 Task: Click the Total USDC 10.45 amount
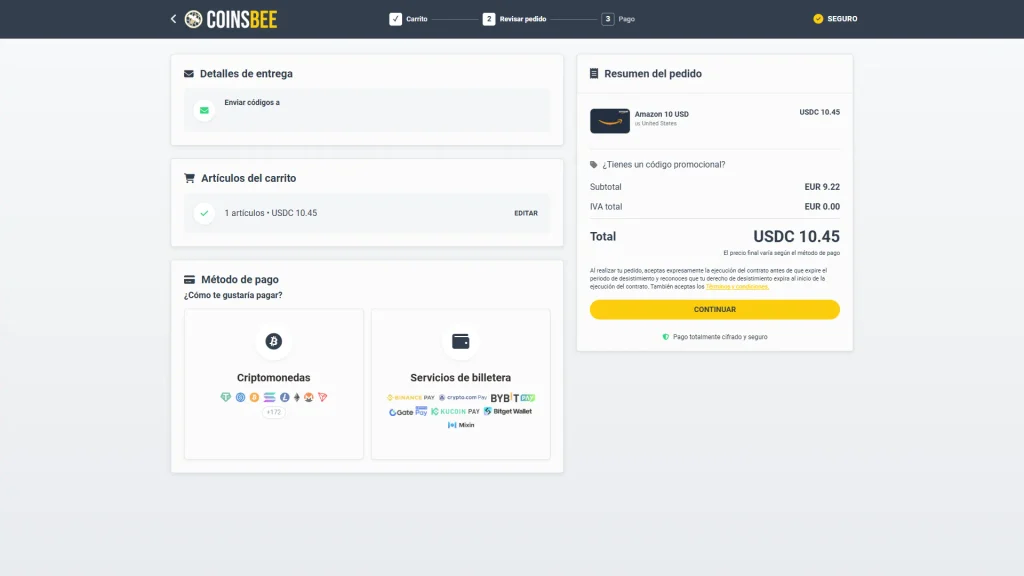796,236
